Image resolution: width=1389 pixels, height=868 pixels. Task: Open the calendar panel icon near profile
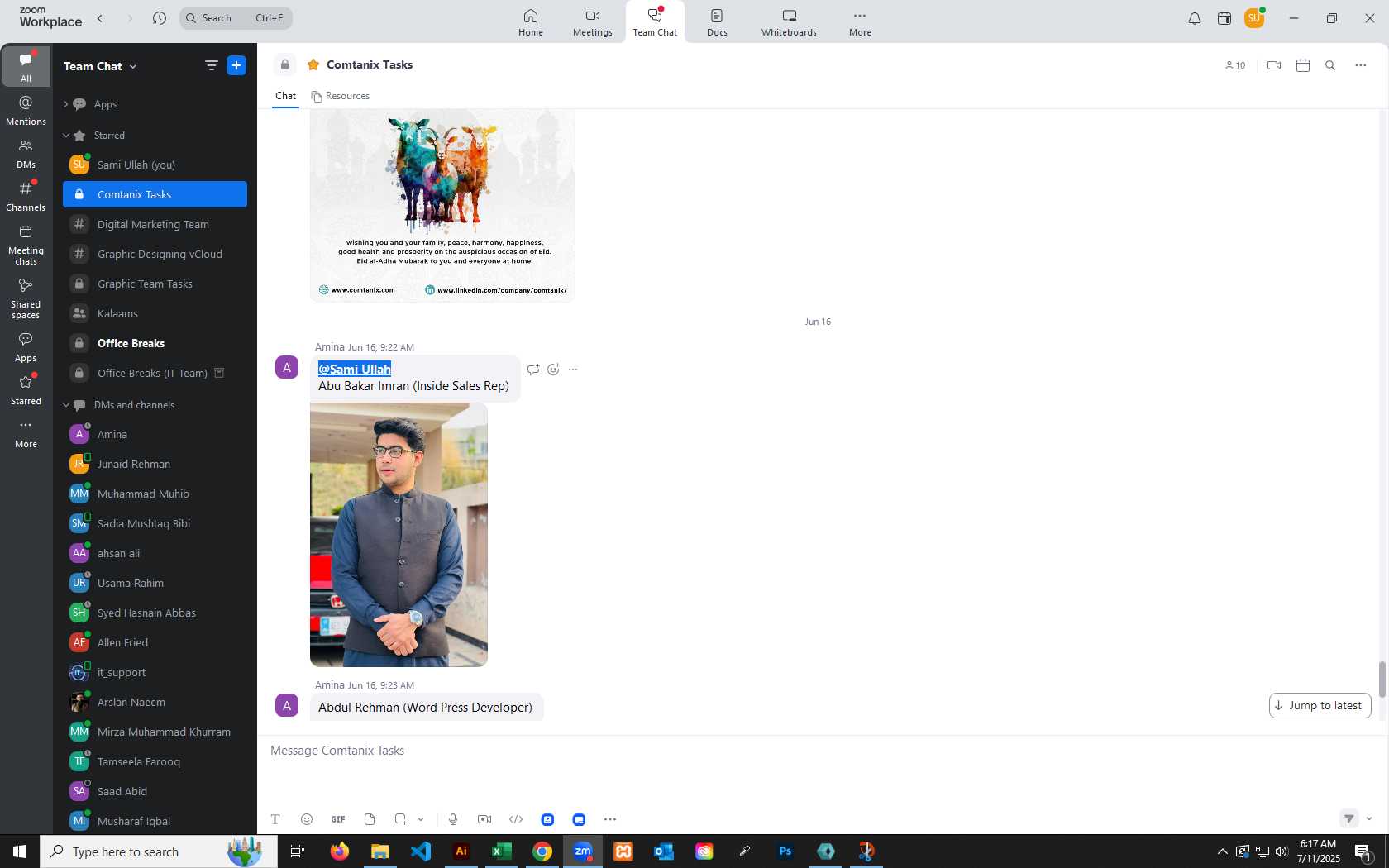[x=1224, y=18]
